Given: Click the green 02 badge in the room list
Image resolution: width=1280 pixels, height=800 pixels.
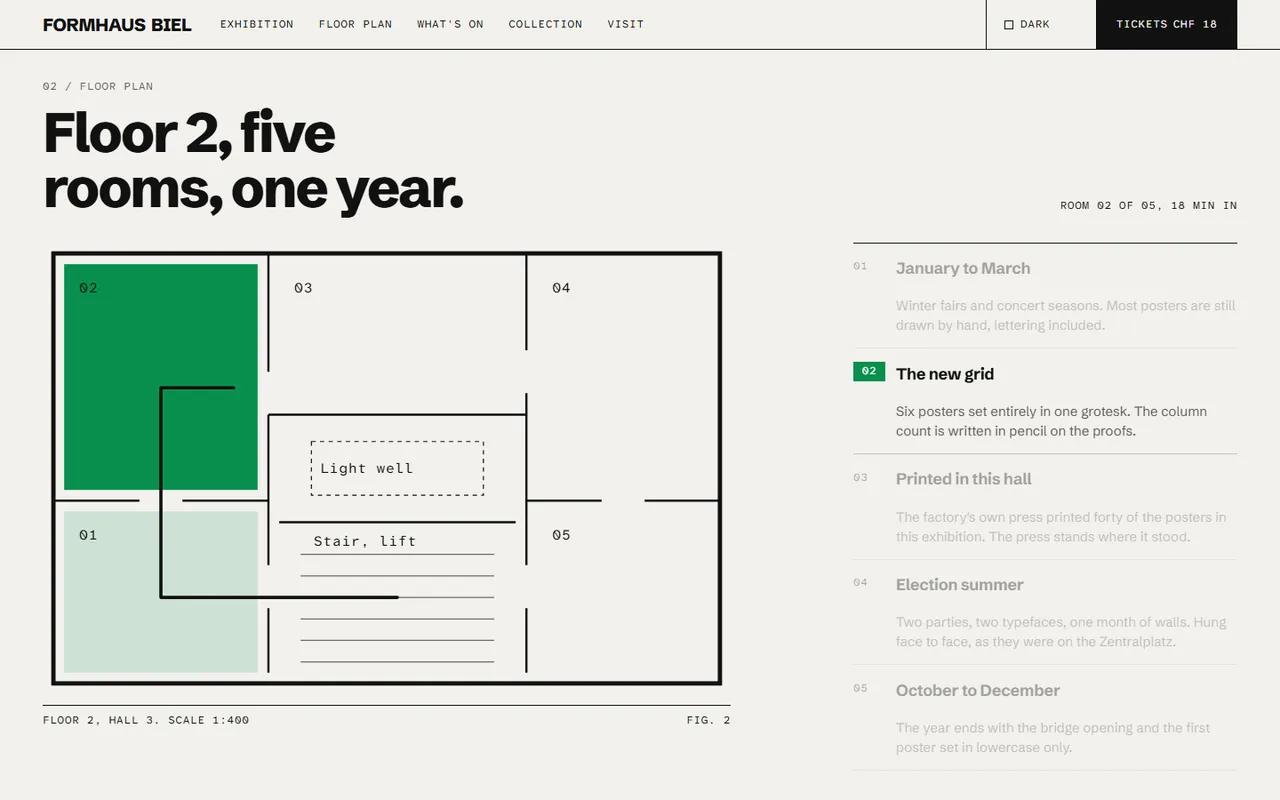Looking at the screenshot, I should pos(869,371).
